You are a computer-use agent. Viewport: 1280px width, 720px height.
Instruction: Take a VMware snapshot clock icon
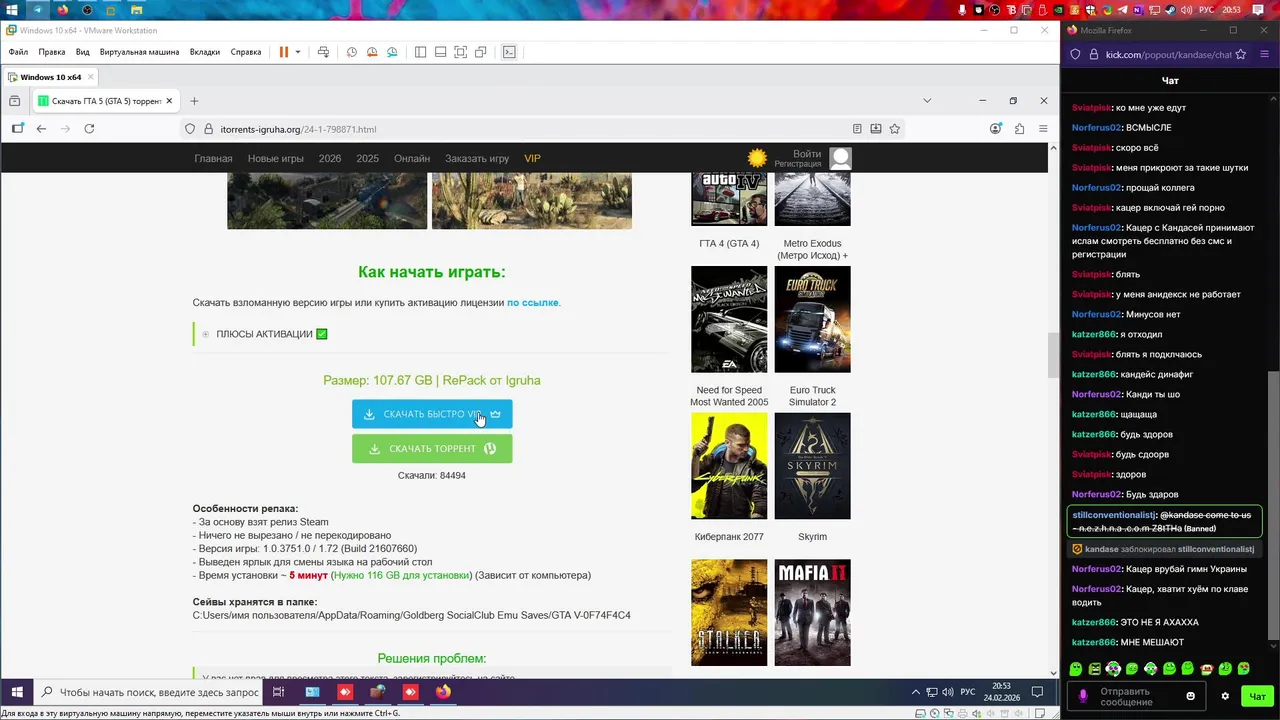pos(352,52)
